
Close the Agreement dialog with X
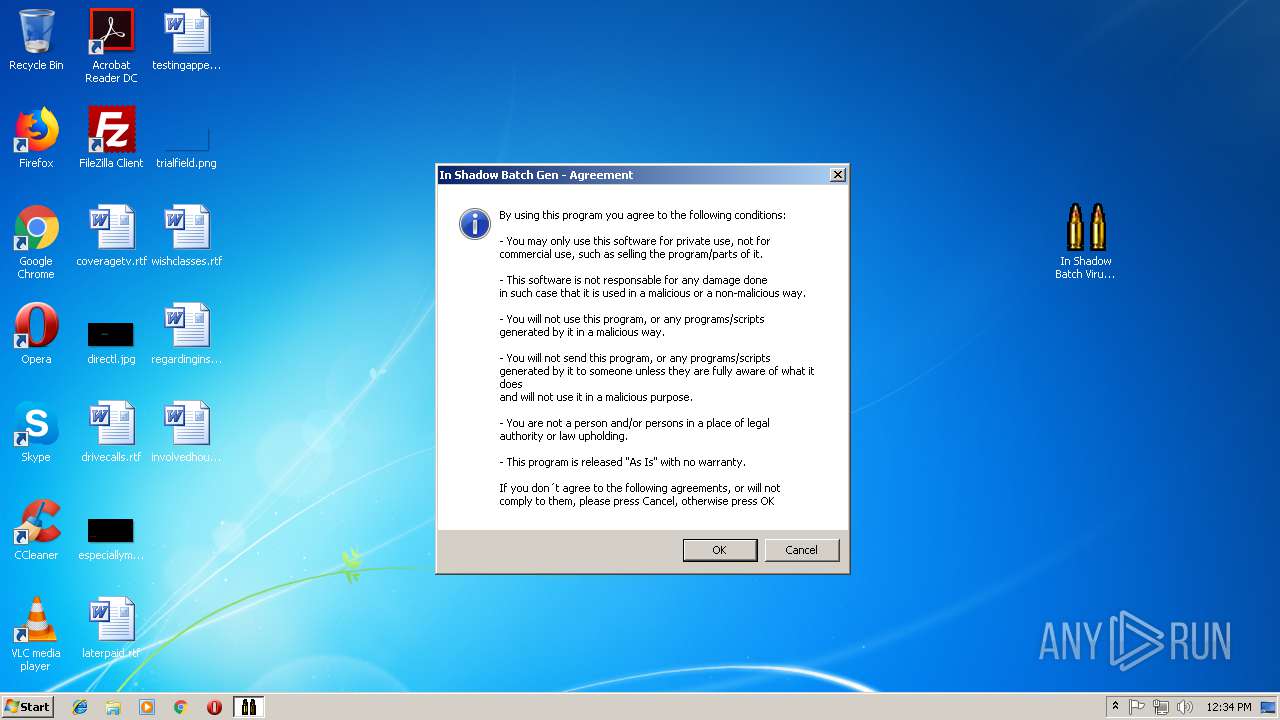point(838,175)
